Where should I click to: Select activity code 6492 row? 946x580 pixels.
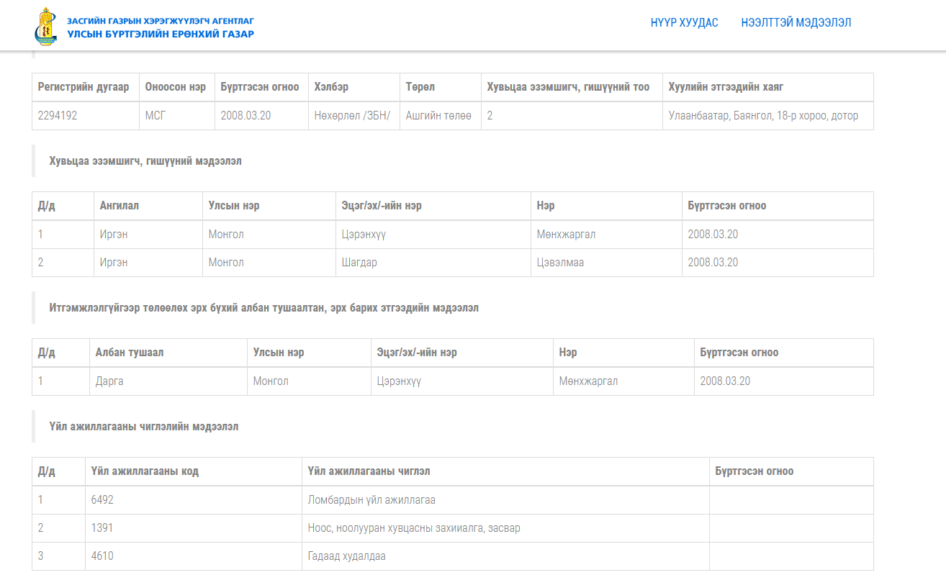coord(452,500)
